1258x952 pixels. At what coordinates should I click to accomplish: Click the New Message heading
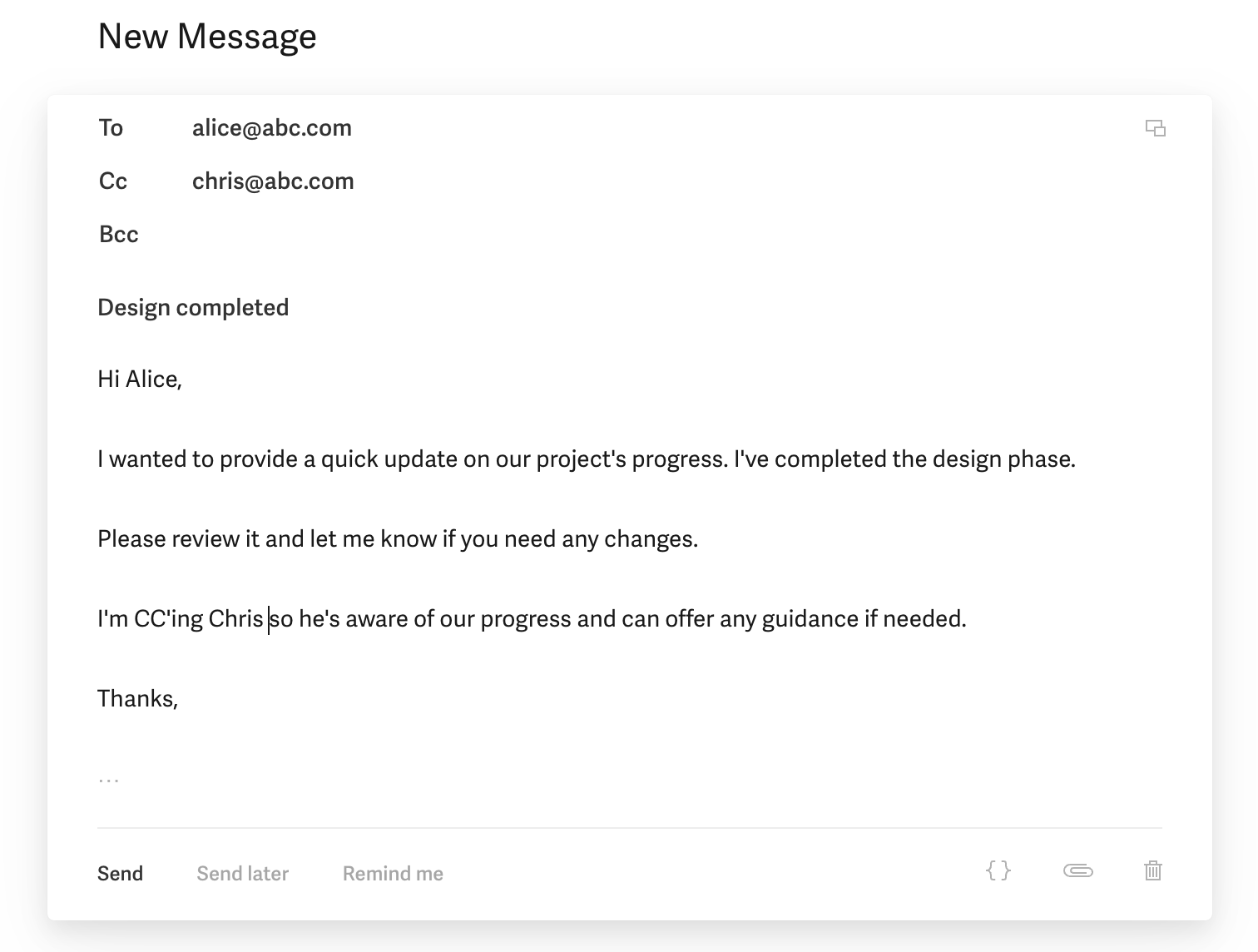point(207,36)
